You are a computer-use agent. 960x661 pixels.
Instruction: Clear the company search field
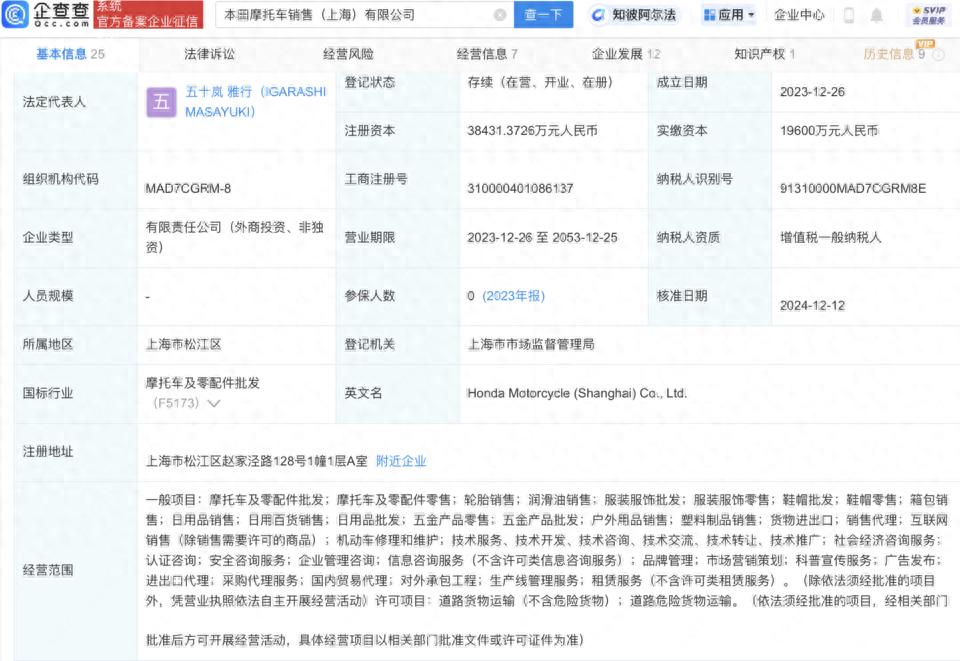pos(500,15)
